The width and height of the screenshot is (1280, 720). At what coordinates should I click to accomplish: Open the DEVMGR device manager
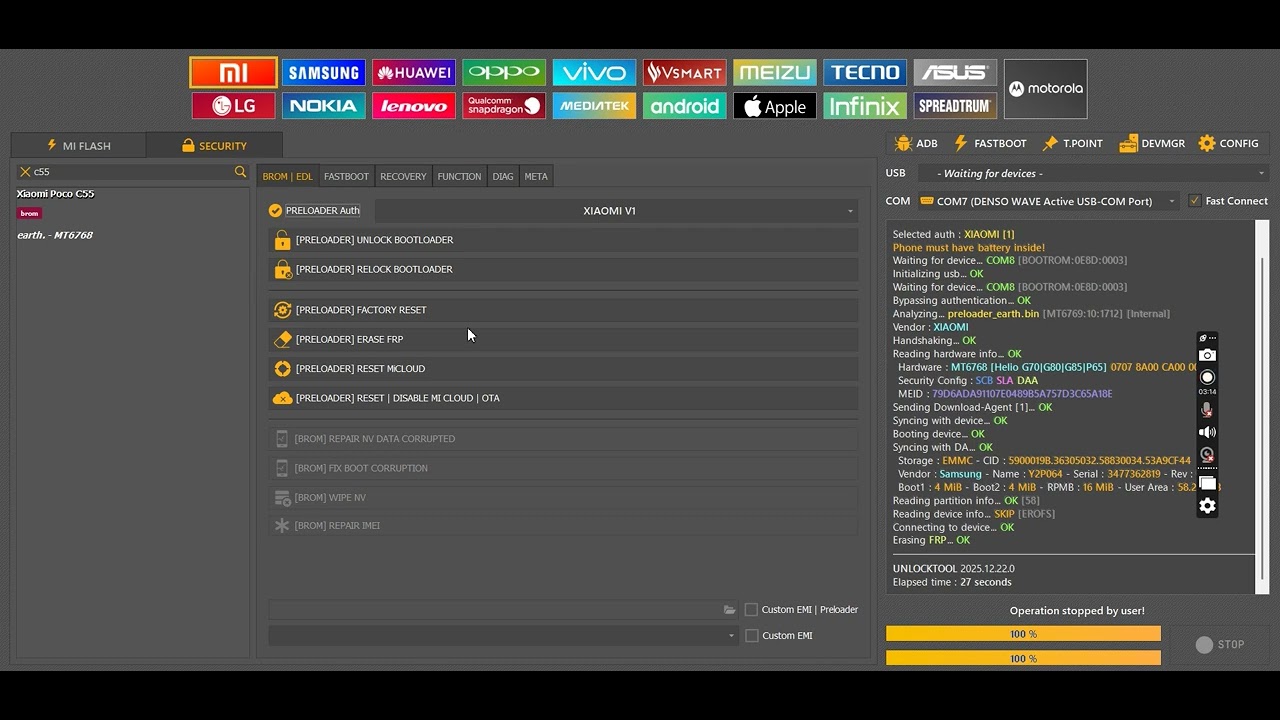click(1152, 144)
